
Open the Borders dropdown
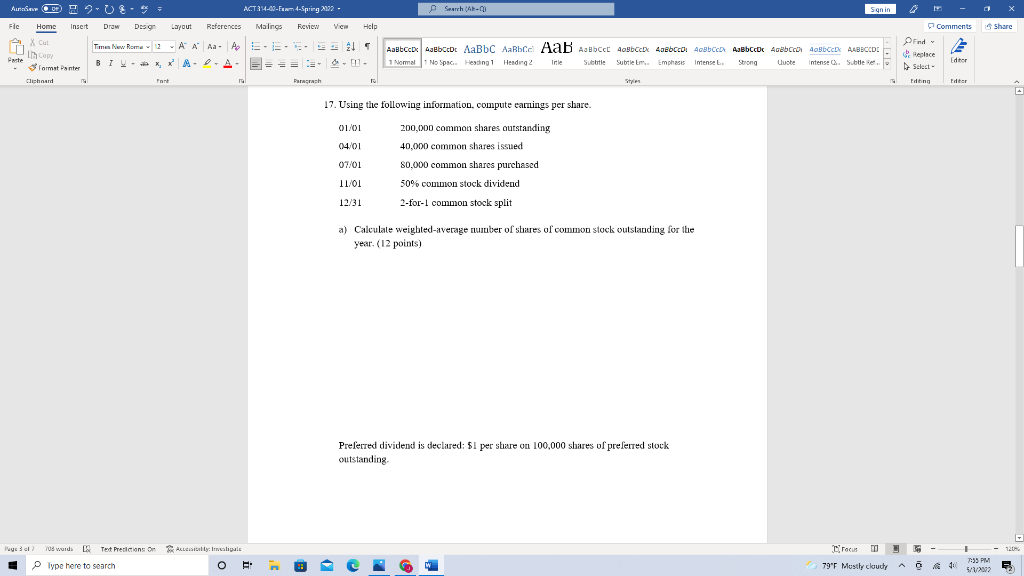point(364,63)
